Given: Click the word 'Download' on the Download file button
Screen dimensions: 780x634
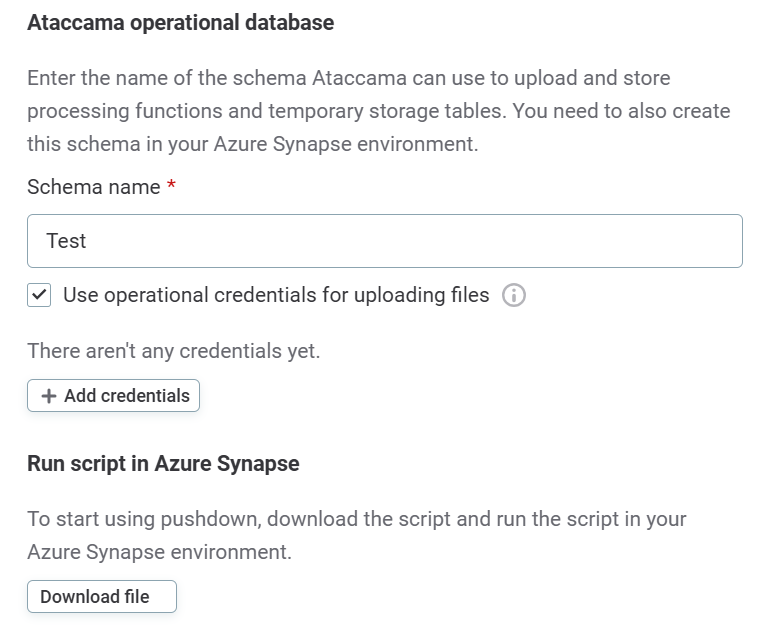Looking at the screenshot, I should pos(80,597).
